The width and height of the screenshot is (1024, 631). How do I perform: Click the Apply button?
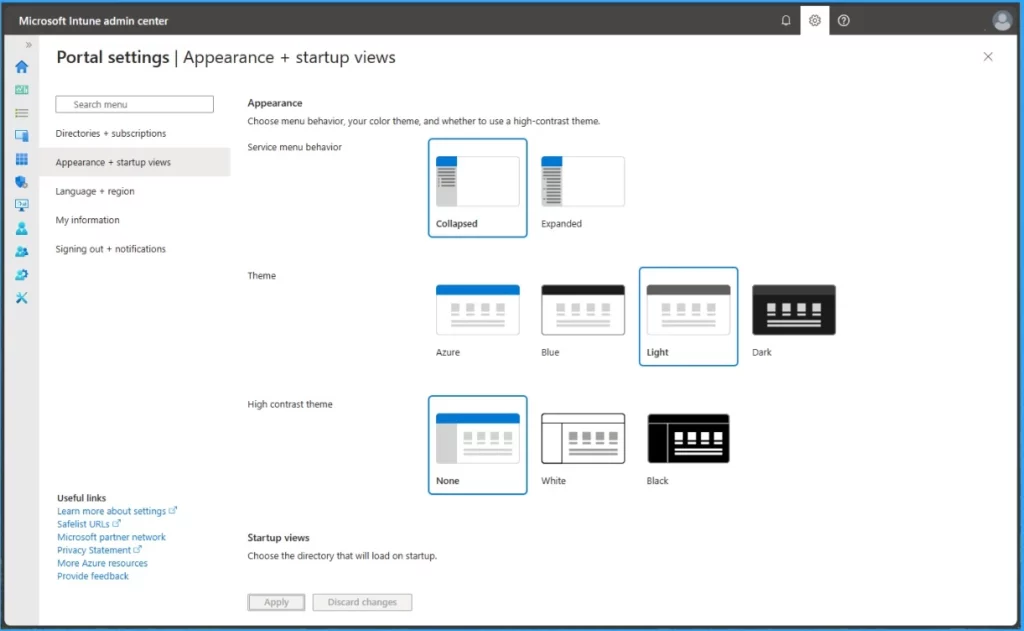tap(276, 602)
